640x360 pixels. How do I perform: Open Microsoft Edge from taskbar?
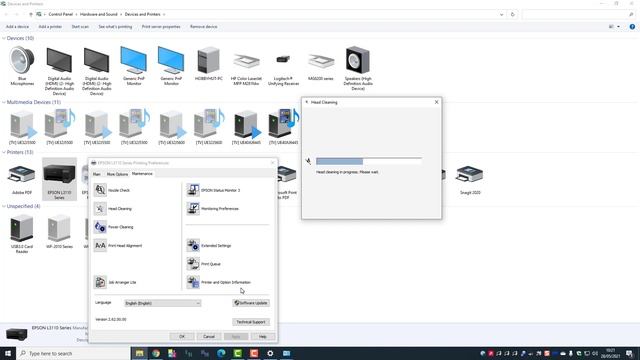tap(221, 353)
